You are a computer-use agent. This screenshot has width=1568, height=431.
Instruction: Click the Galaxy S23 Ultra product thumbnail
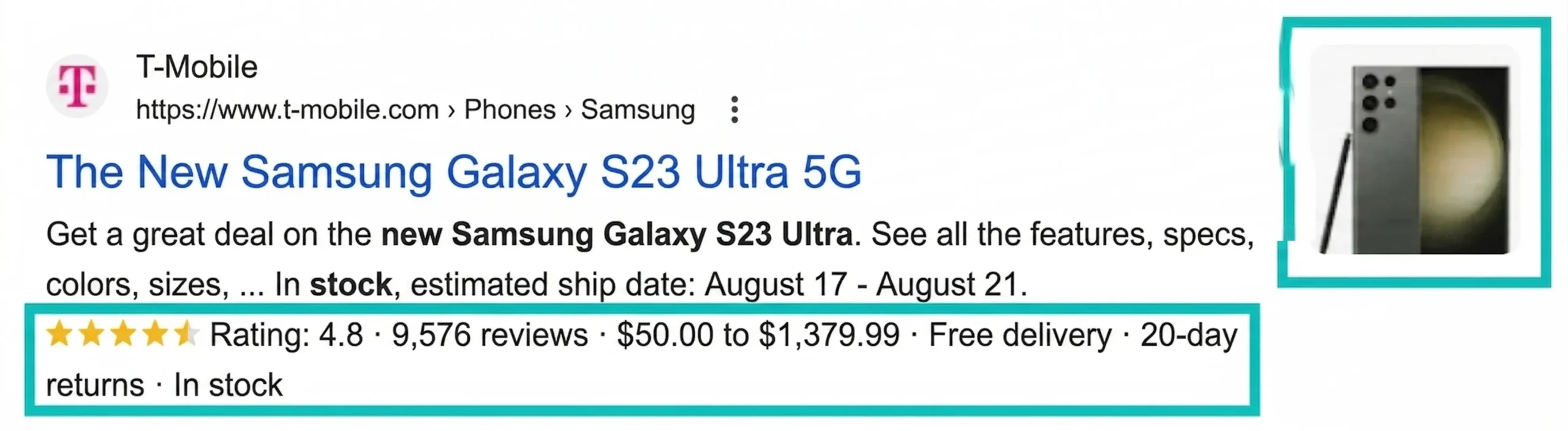(x=1415, y=150)
